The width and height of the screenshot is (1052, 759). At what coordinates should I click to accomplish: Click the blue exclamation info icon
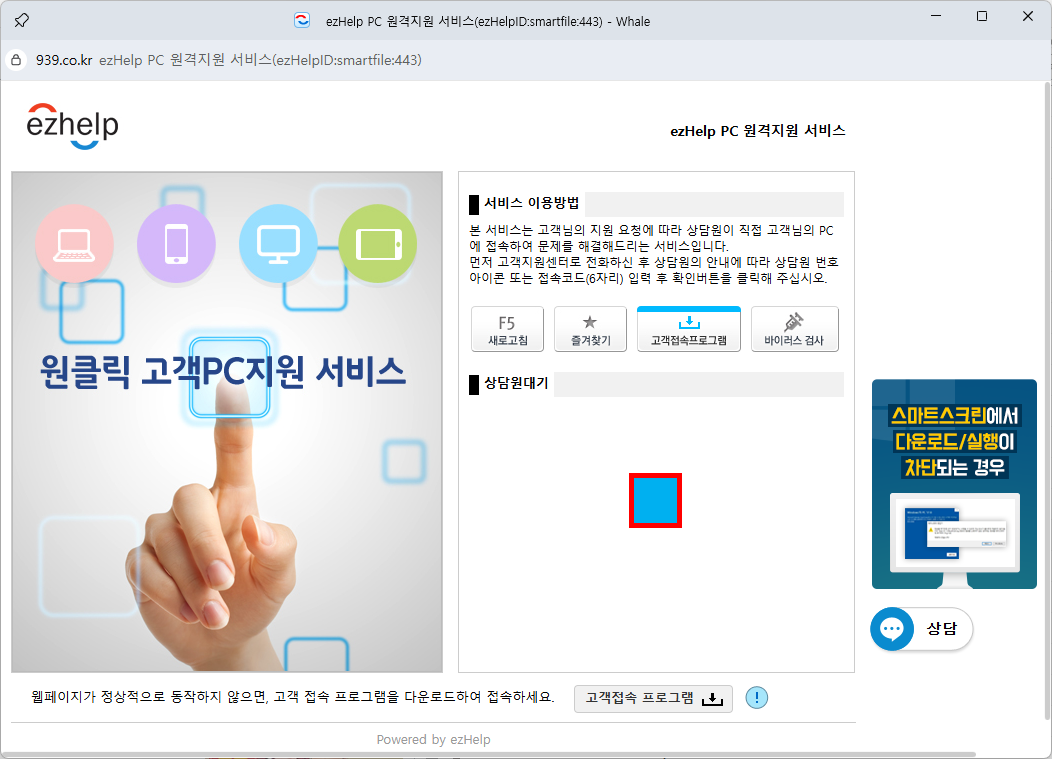point(757,698)
